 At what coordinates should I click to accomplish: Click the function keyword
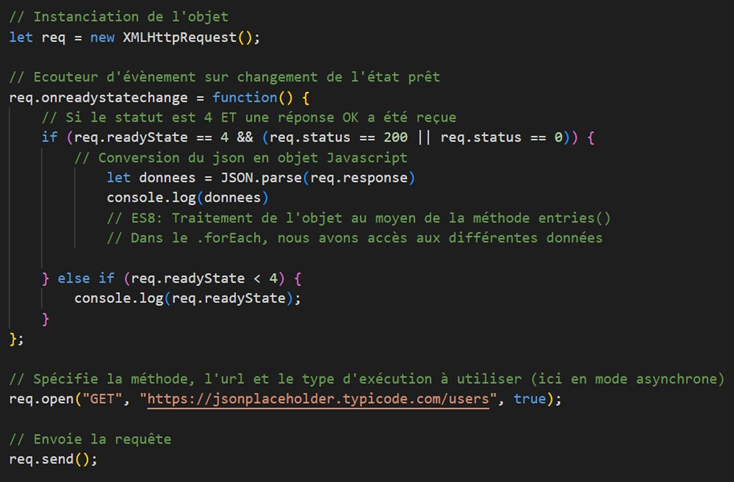pos(245,97)
